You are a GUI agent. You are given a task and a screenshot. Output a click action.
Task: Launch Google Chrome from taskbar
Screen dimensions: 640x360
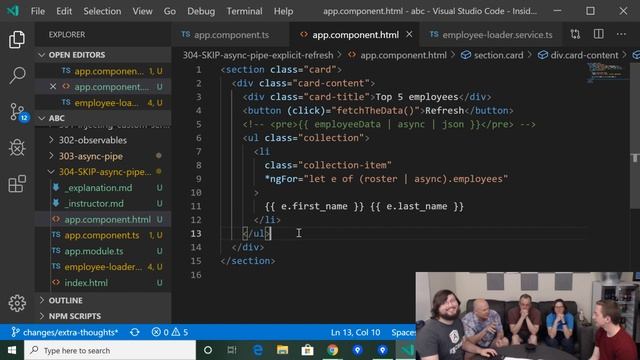pyautogui.click(x=333, y=350)
